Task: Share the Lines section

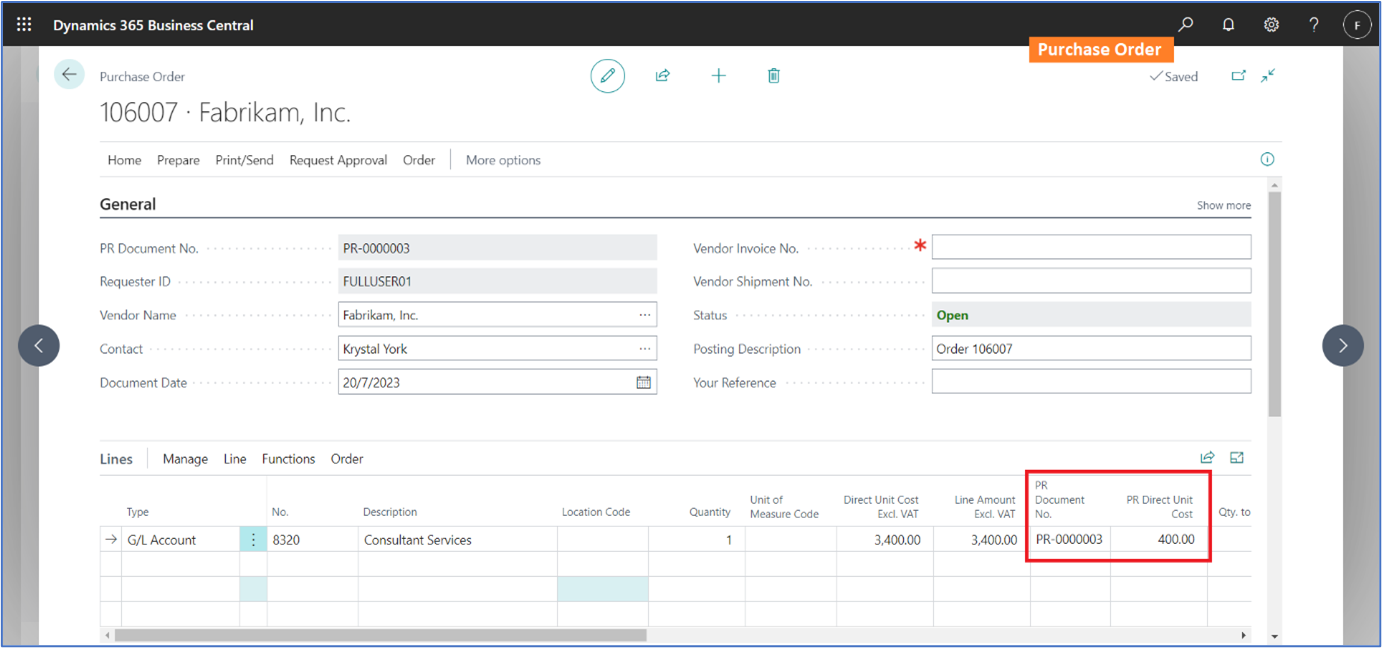Action: point(1207,458)
